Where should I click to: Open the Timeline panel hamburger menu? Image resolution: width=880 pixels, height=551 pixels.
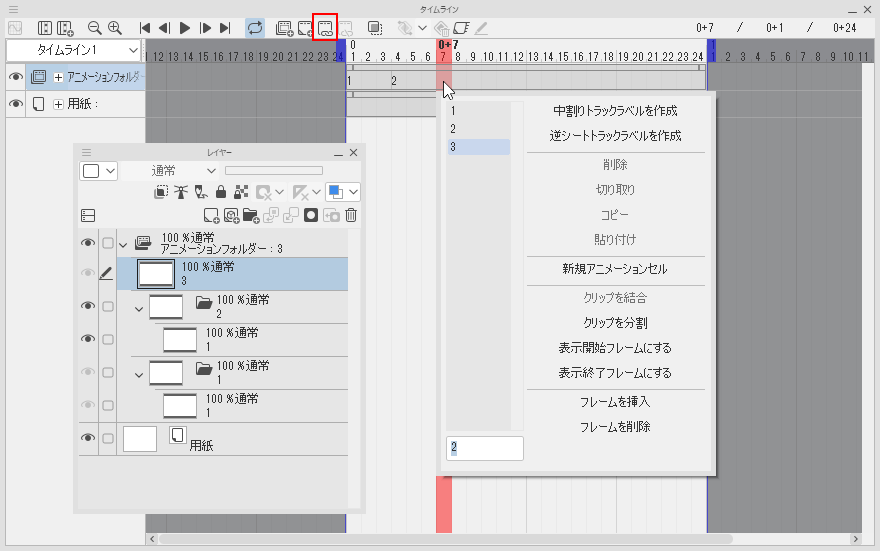tap(13, 10)
